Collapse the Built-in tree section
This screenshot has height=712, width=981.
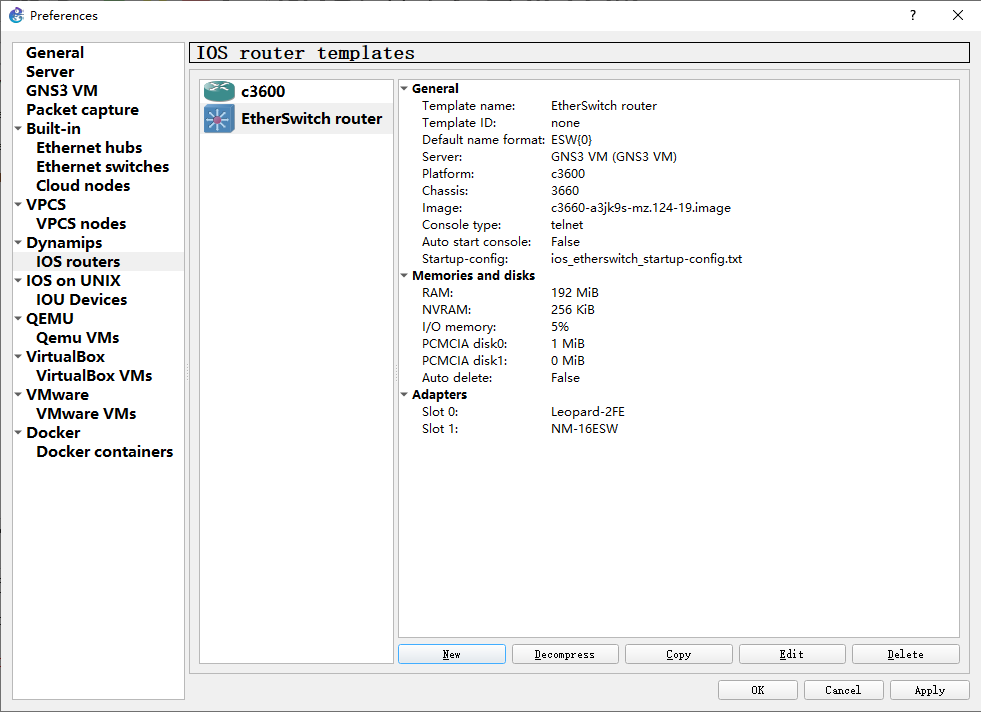pos(18,129)
